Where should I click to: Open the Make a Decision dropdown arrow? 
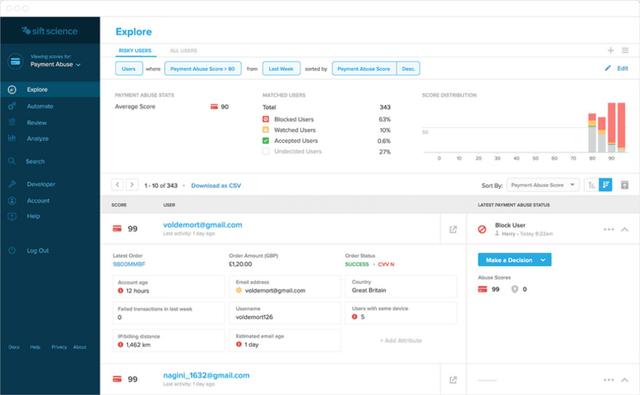543,260
